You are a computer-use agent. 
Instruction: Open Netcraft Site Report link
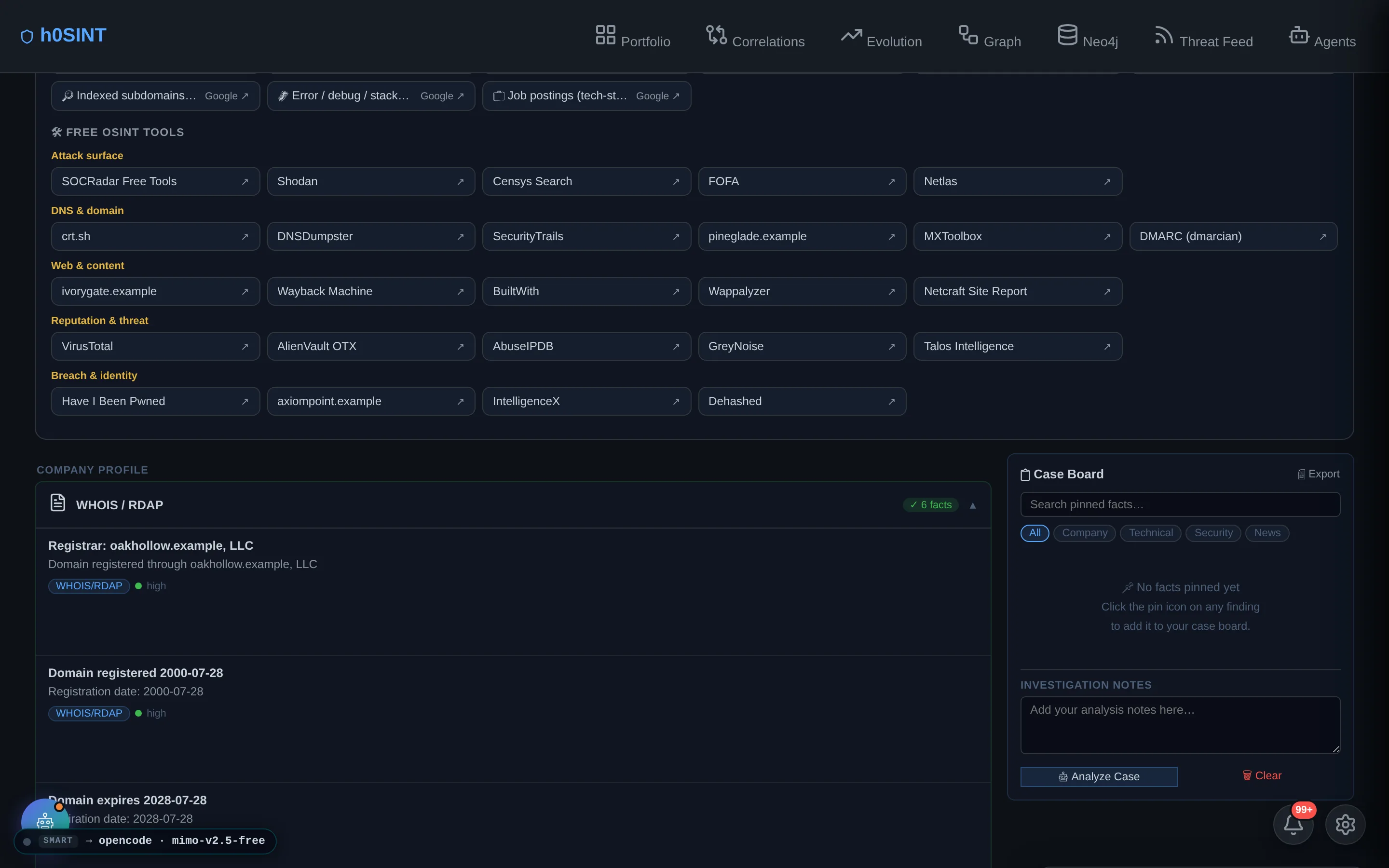1018,292
